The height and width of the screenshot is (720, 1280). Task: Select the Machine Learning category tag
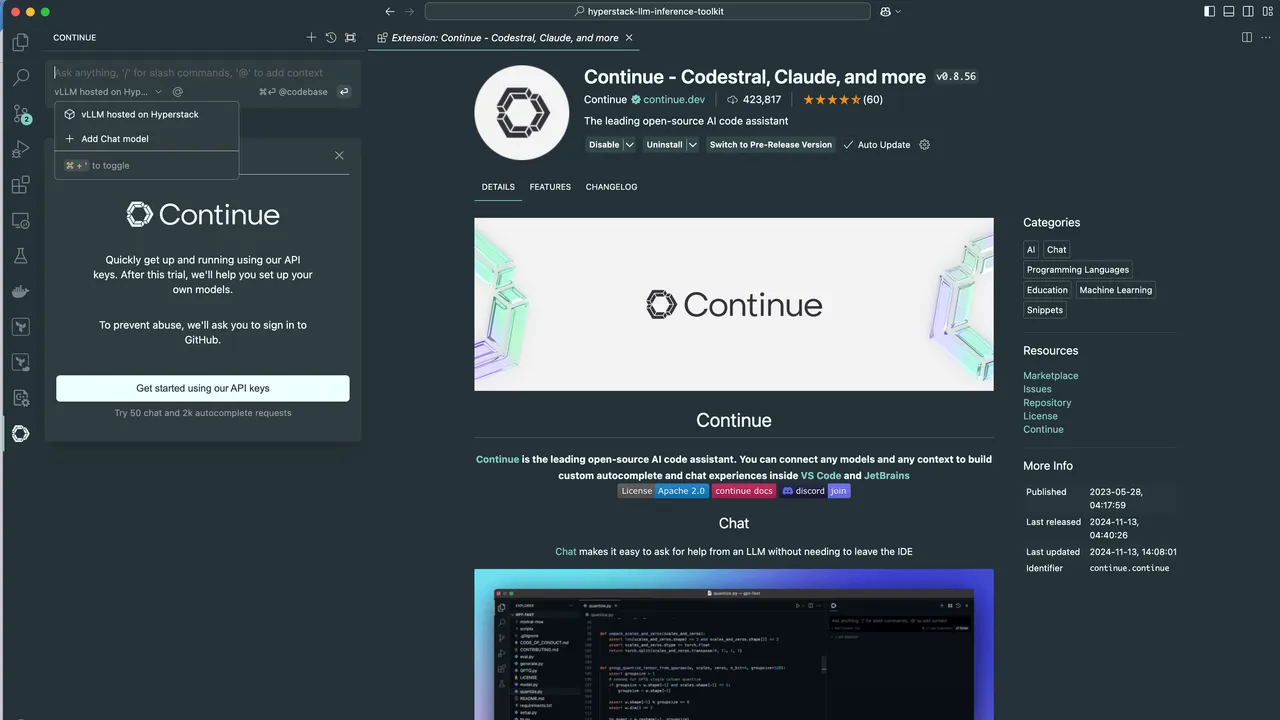coord(1116,290)
